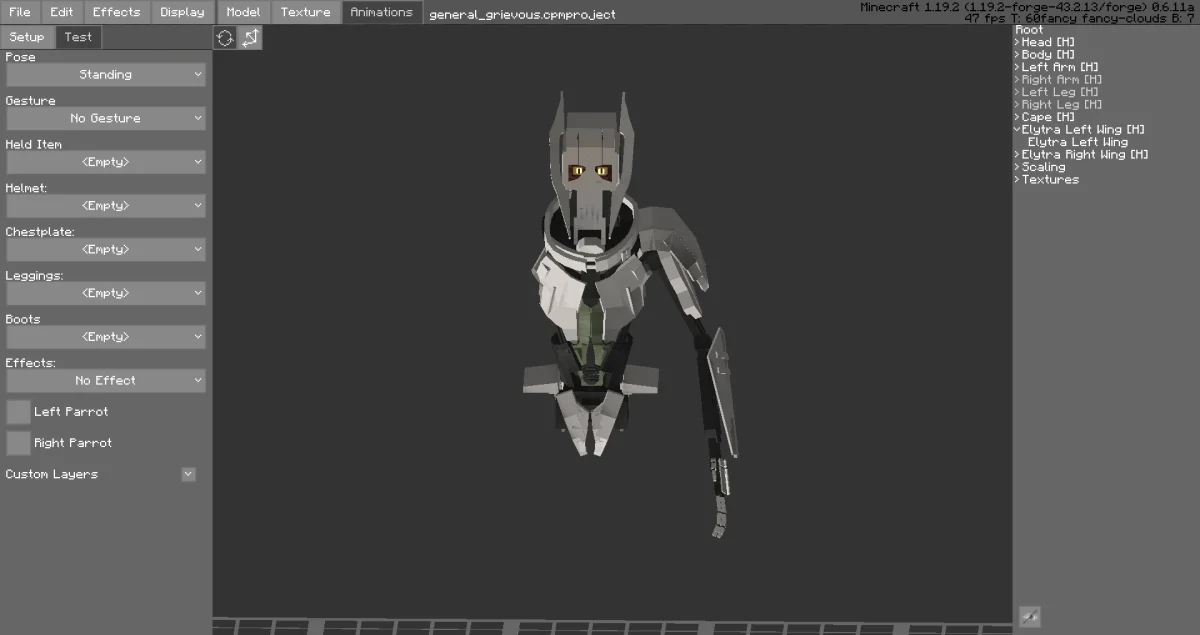Open the Gesture dropdown showing No Gesture
Screen dimensions: 1200x635
(x=106, y=118)
